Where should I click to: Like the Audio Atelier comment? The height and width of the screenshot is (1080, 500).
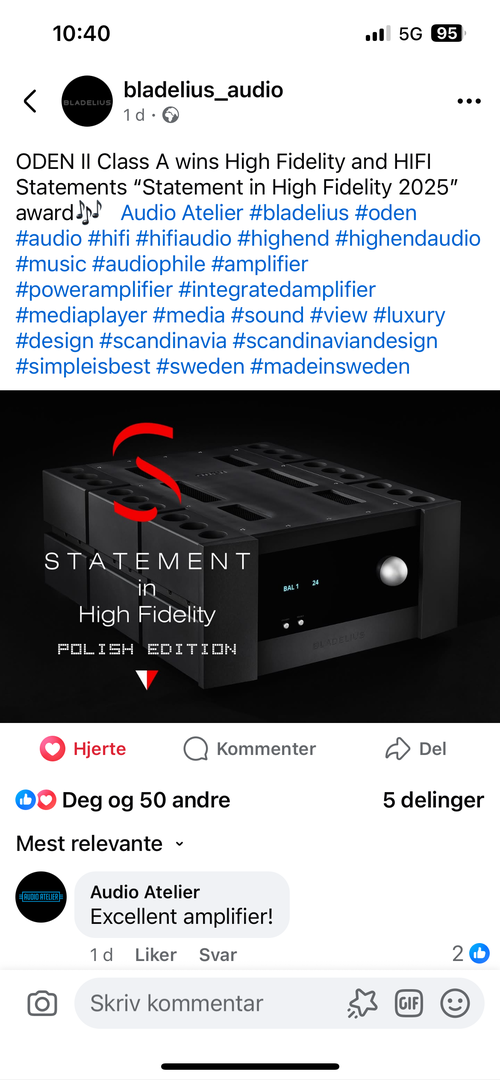(156, 955)
